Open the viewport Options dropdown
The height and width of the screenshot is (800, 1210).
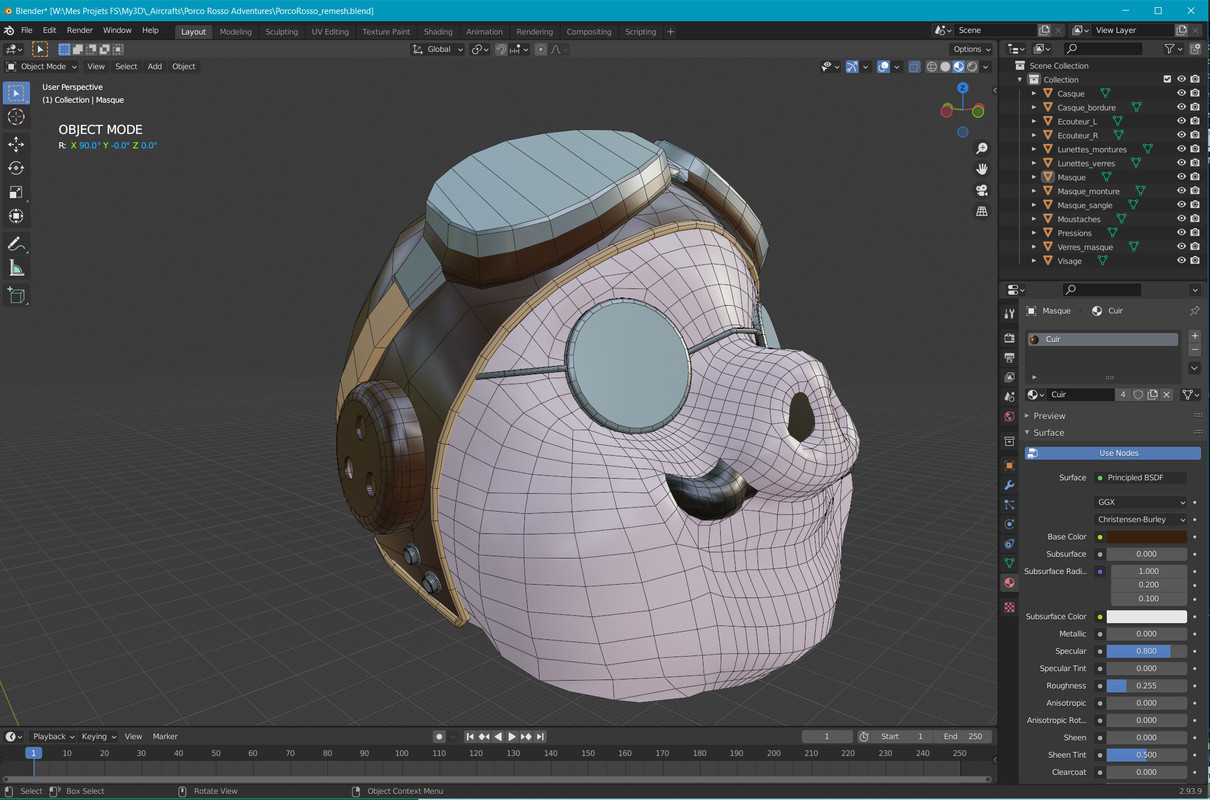pyautogui.click(x=971, y=49)
